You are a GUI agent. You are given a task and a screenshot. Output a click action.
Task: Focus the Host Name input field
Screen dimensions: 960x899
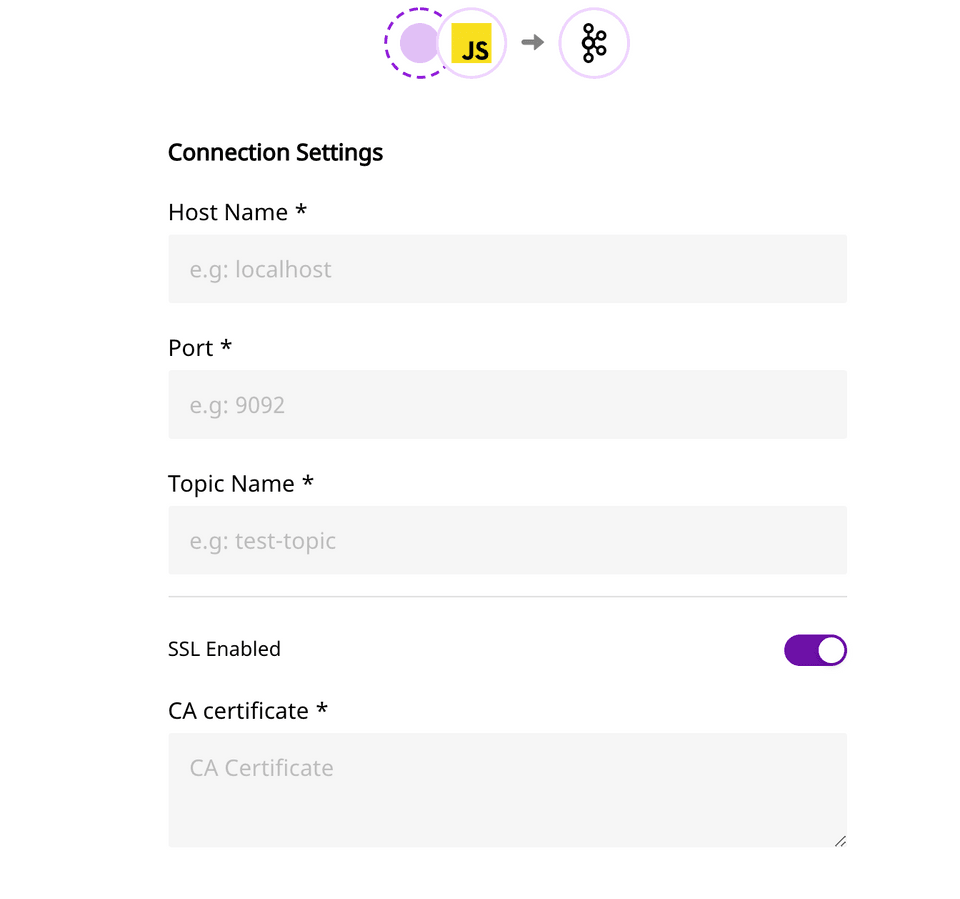click(x=507, y=269)
